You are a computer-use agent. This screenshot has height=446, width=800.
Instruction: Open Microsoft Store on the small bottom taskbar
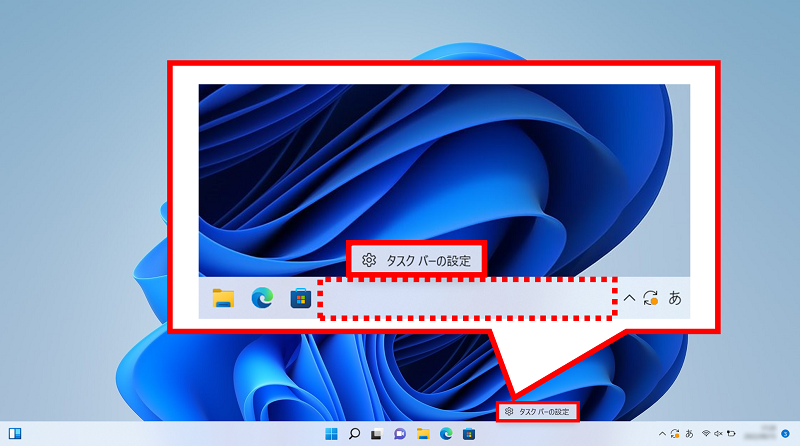click(x=469, y=434)
